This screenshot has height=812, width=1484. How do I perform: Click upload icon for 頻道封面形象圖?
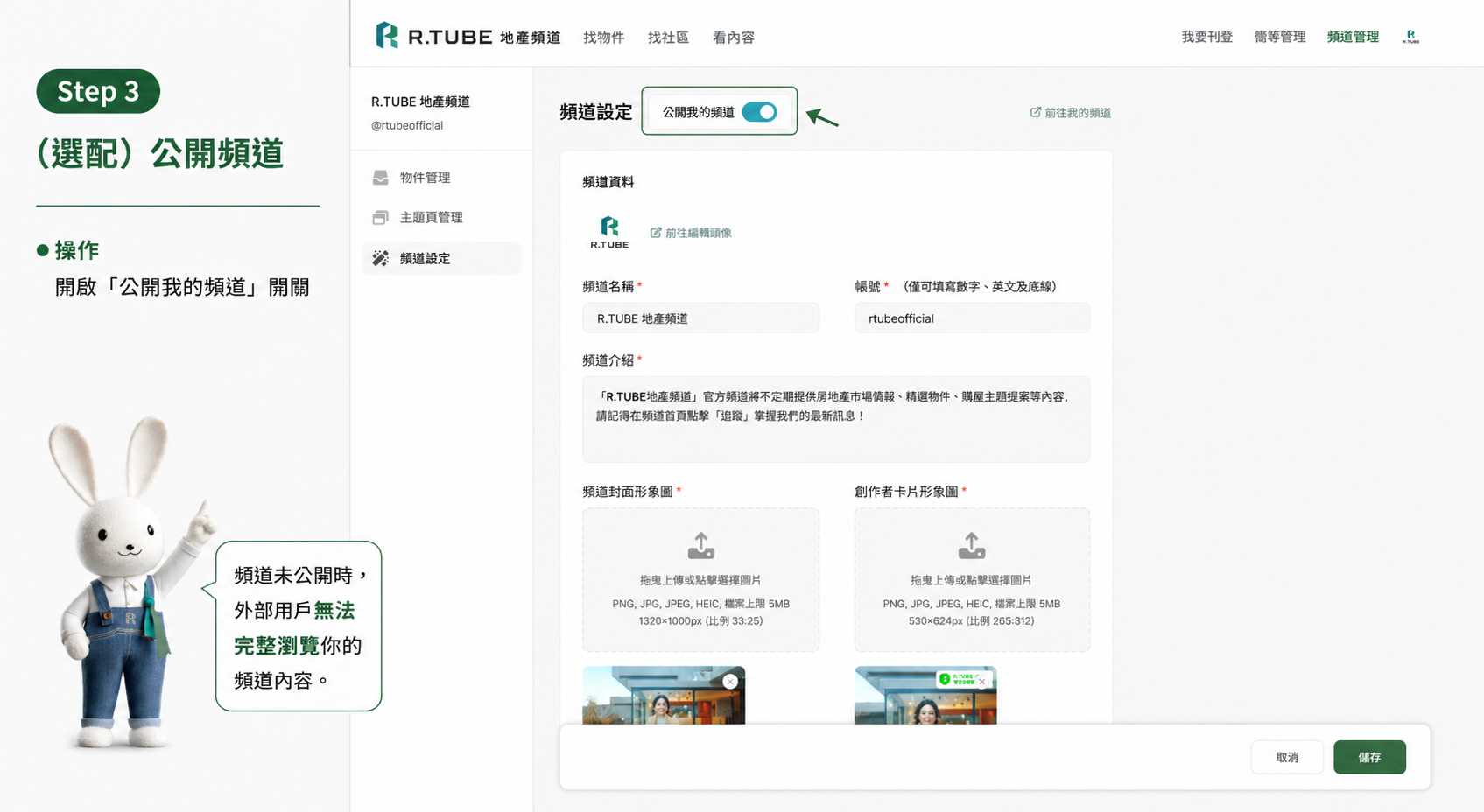coord(700,546)
